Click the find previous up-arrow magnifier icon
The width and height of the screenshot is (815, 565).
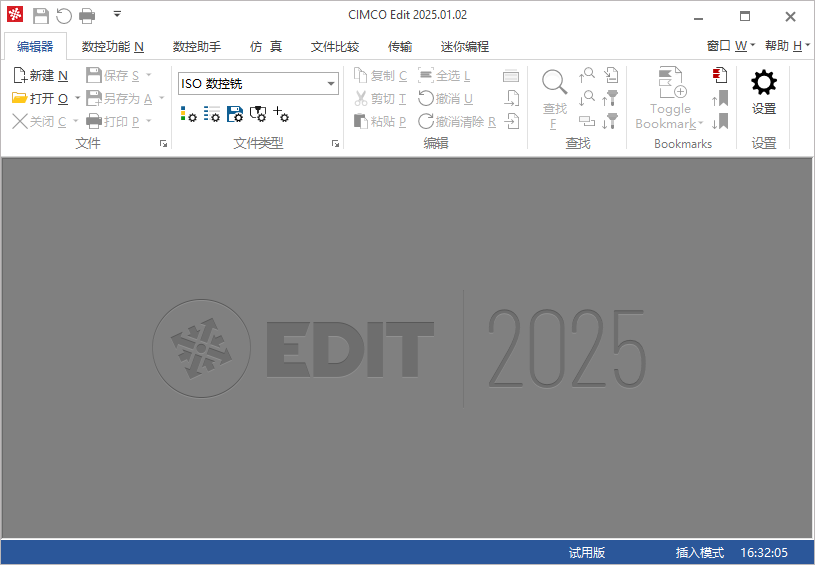coord(587,75)
